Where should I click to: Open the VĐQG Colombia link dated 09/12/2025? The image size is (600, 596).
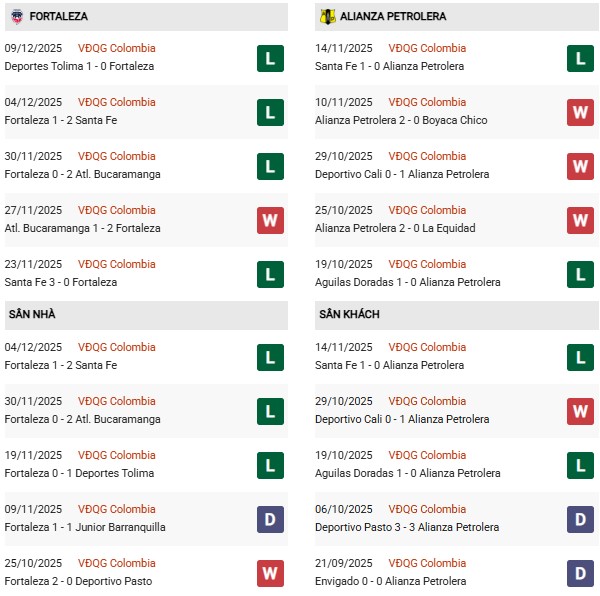(117, 48)
